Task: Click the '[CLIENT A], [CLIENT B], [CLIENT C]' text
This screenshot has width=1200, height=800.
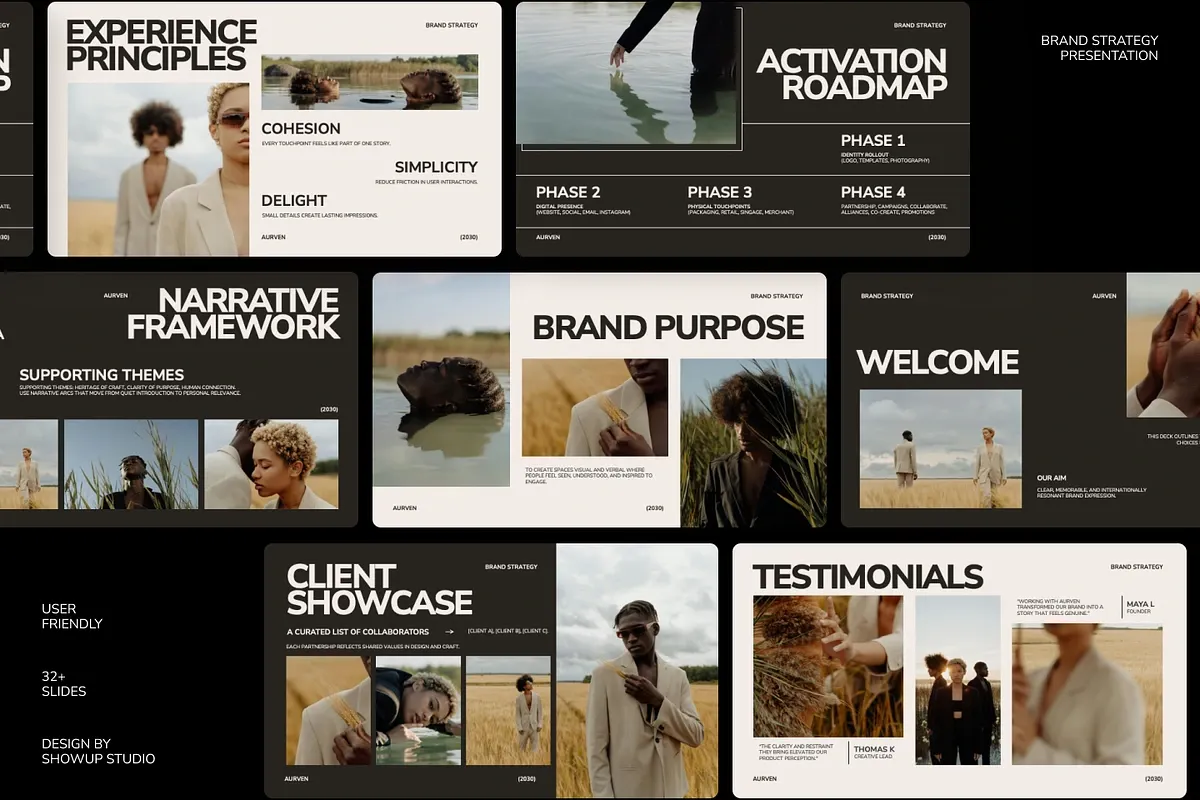Action: point(508,631)
